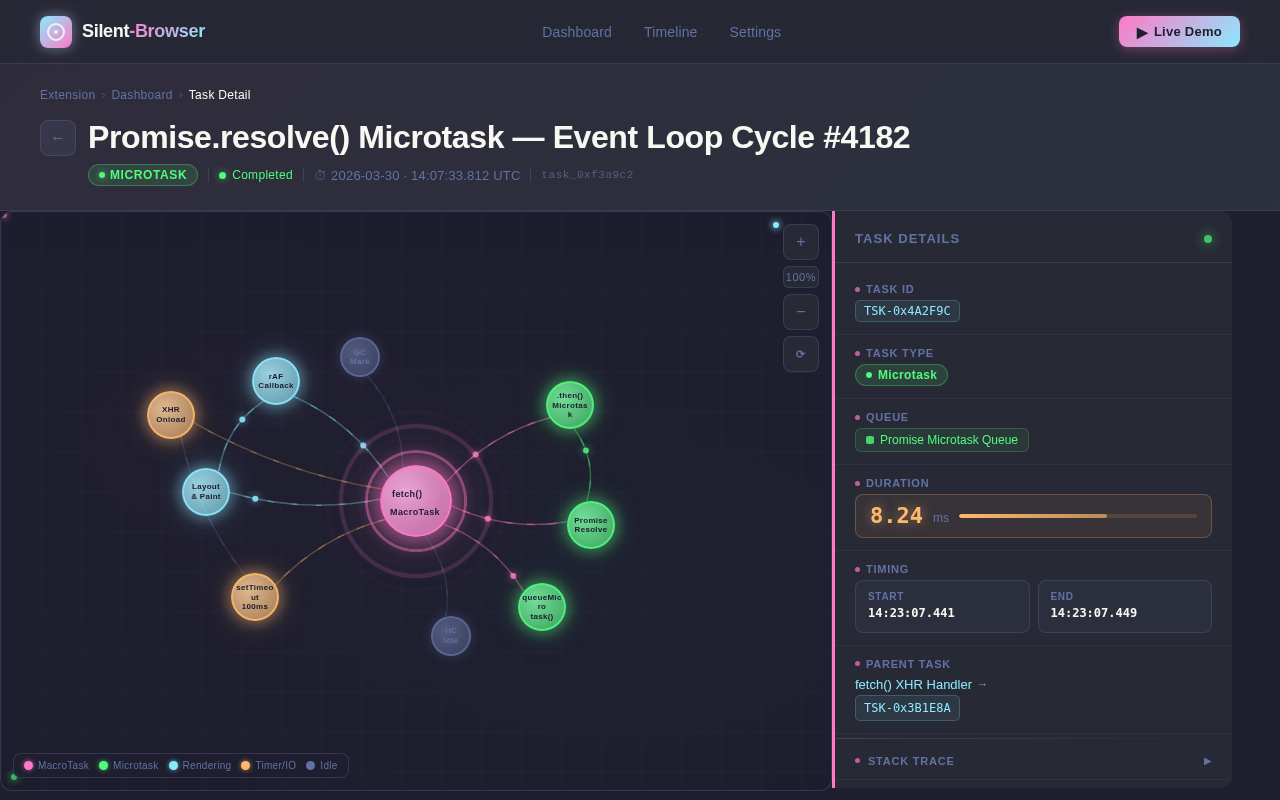Select the setTimeout 100ms node
1280x800 pixels.
[x=255, y=596]
